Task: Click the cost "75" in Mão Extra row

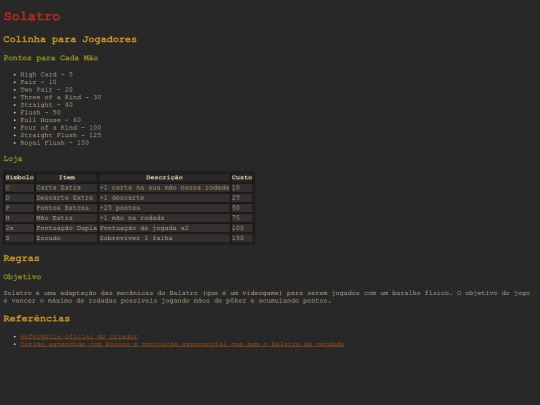Action: click(x=242, y=218)
